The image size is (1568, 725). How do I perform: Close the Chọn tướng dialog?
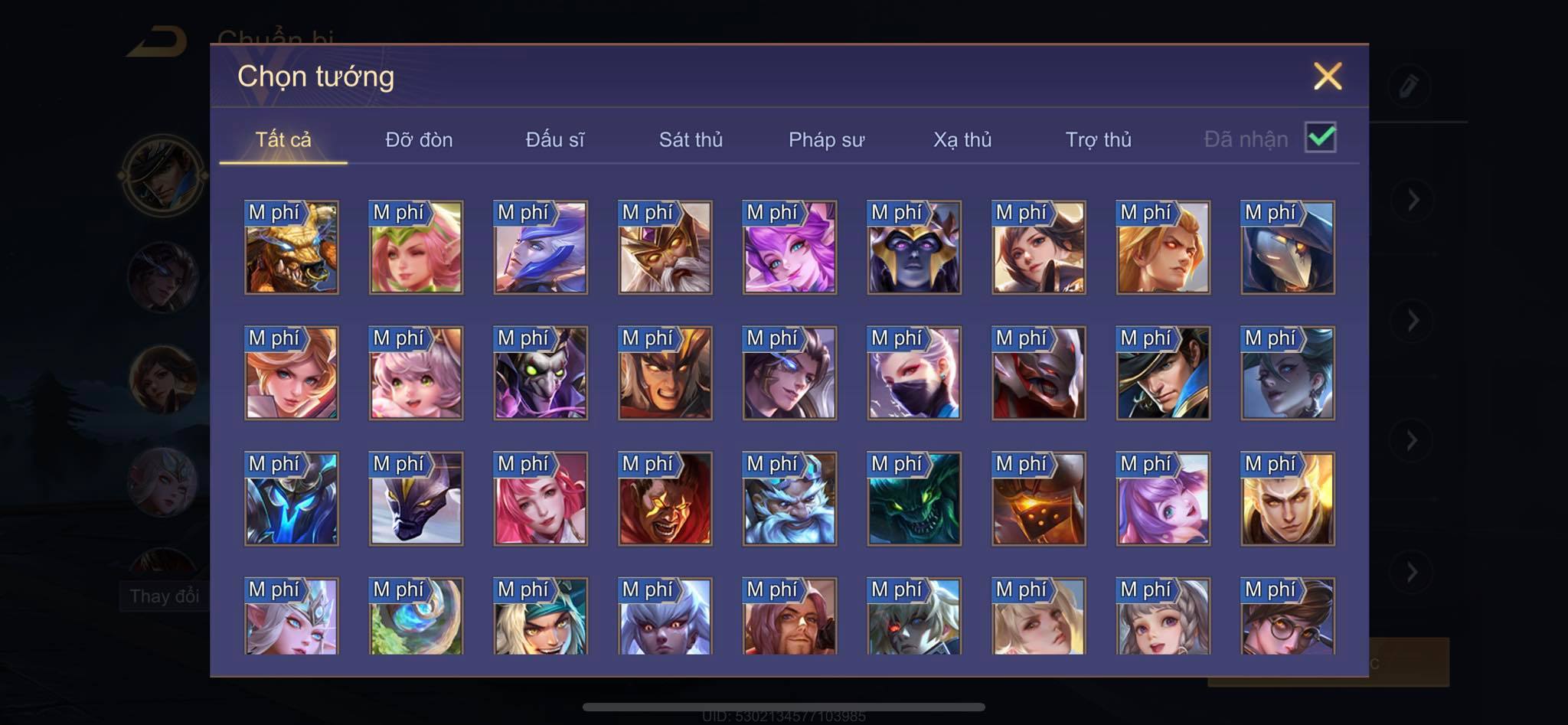point(1328,76)
